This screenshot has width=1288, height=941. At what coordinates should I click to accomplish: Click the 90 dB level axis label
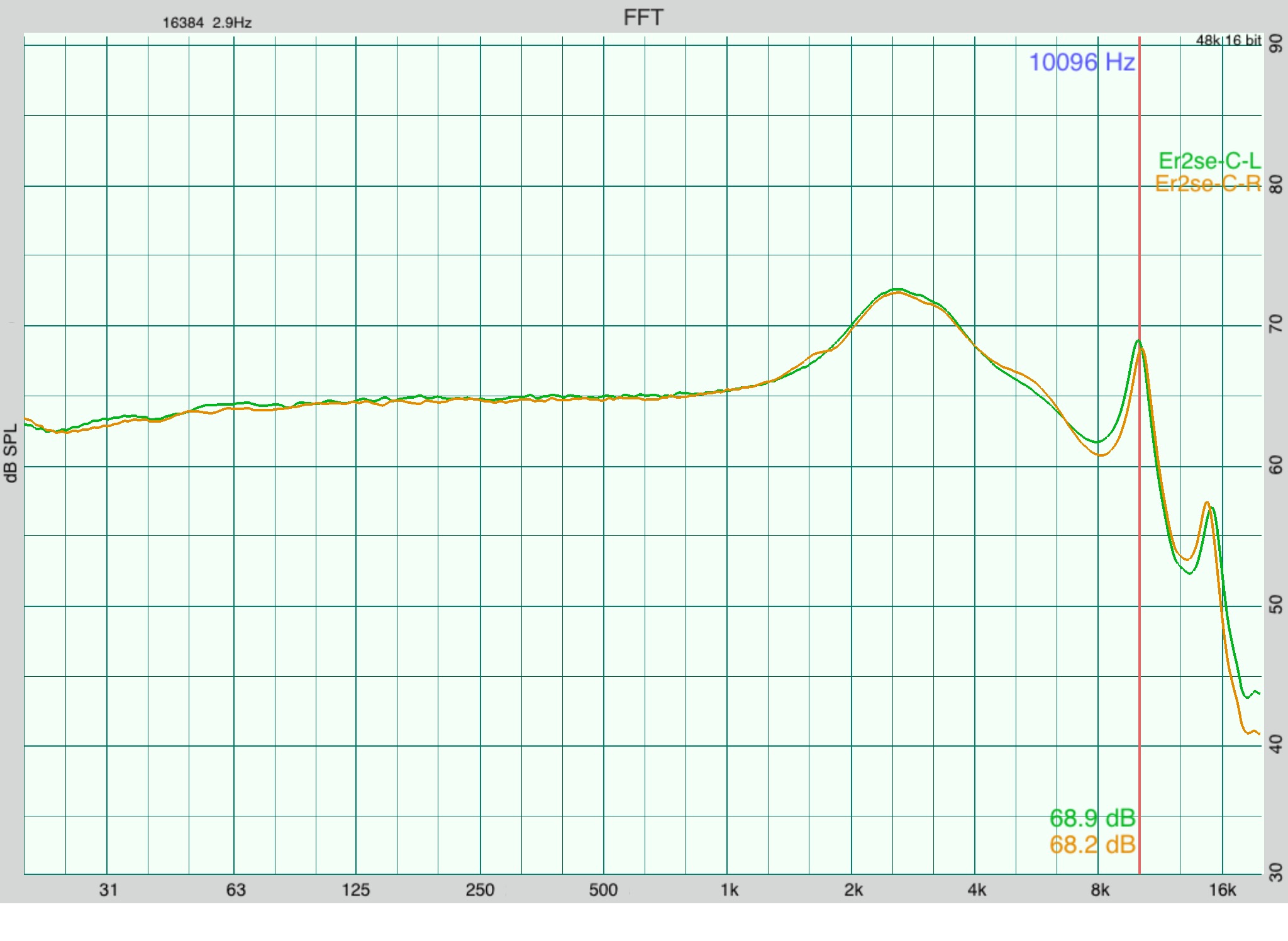pos(1276,44)
